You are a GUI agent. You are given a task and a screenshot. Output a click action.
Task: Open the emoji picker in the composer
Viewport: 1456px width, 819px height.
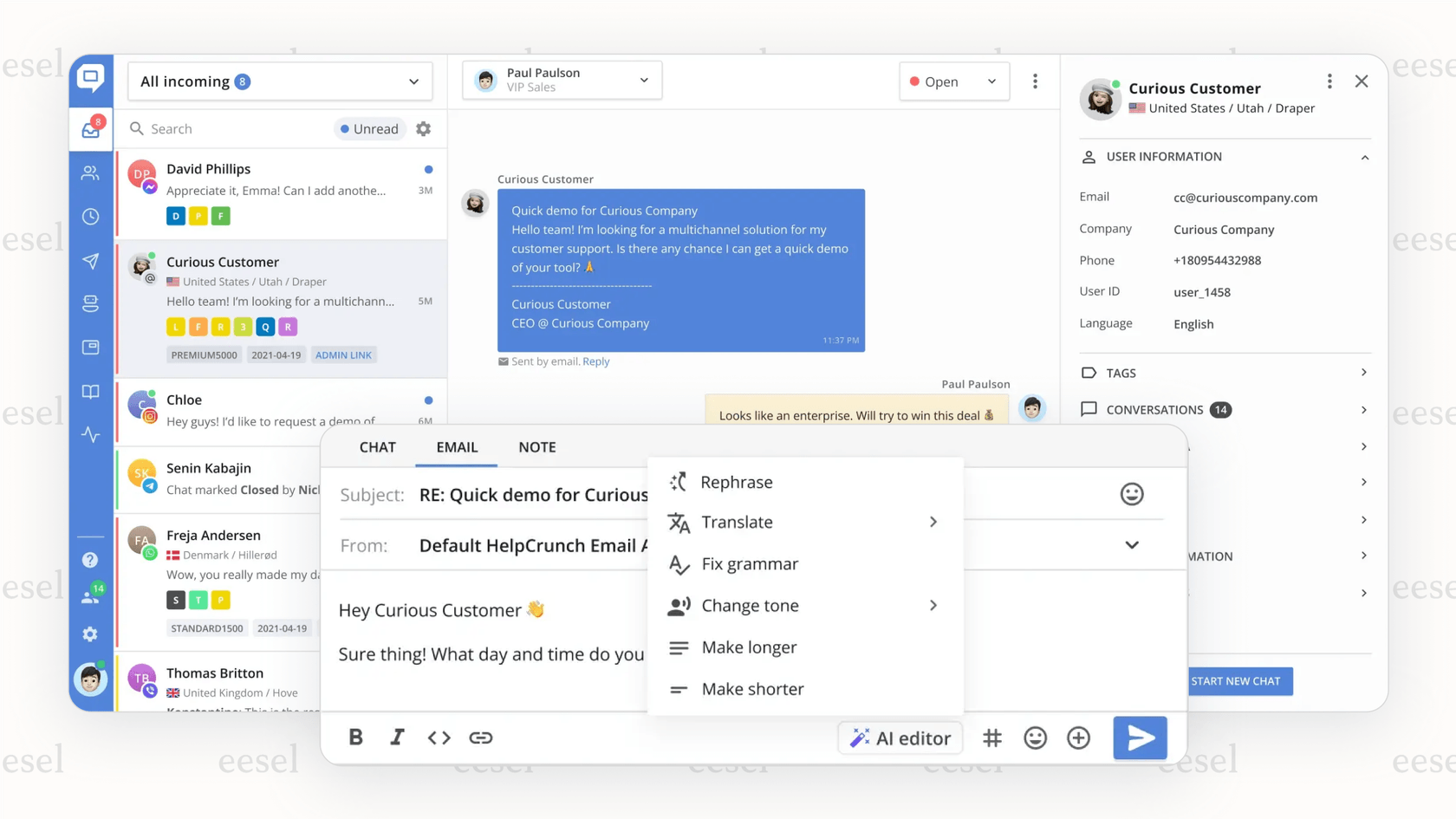pos(1035,738)
